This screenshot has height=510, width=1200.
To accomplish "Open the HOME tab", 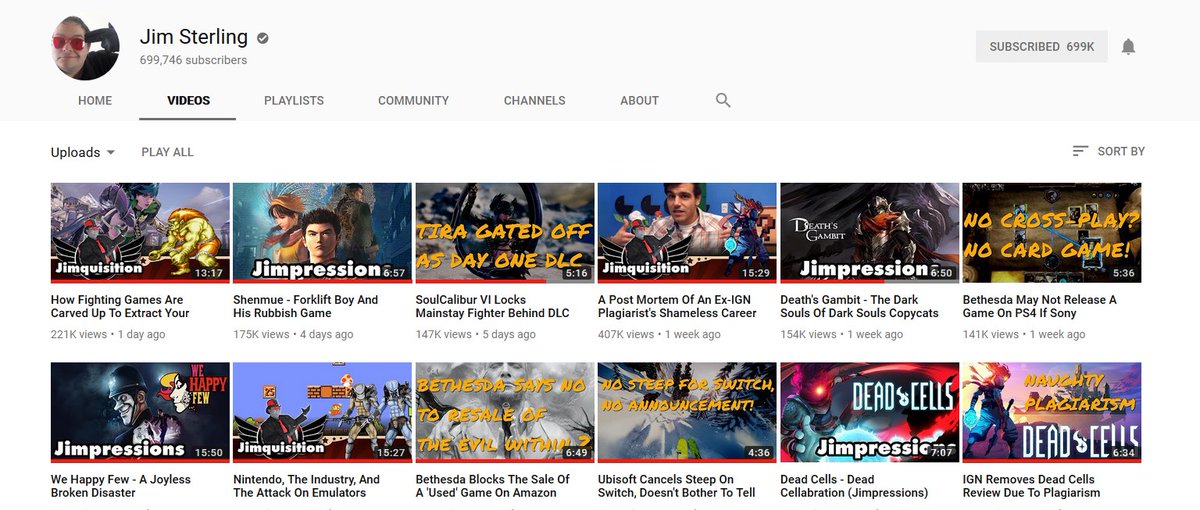I will click(95, 100).
